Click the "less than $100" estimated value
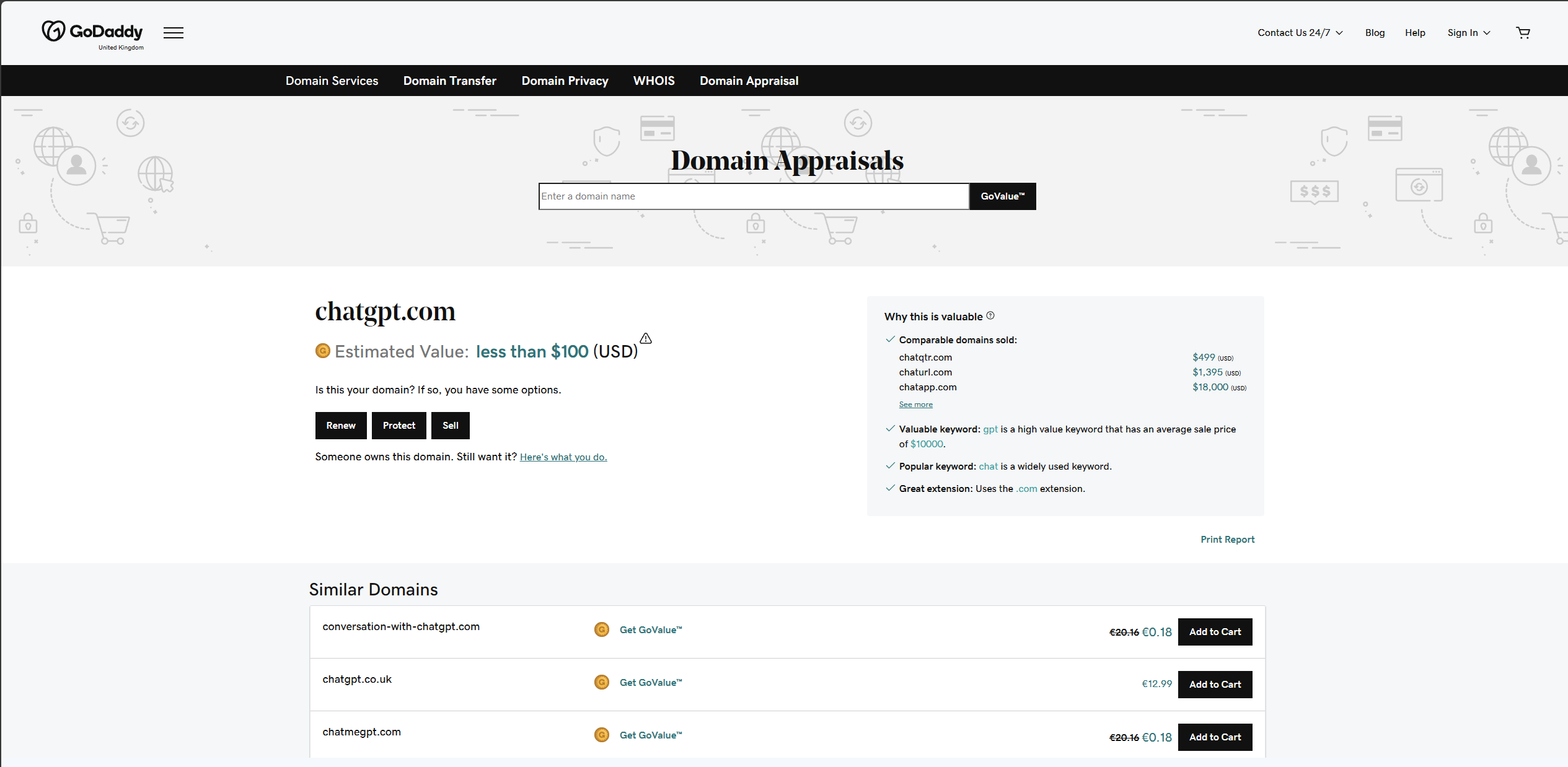 coord(532,352)
